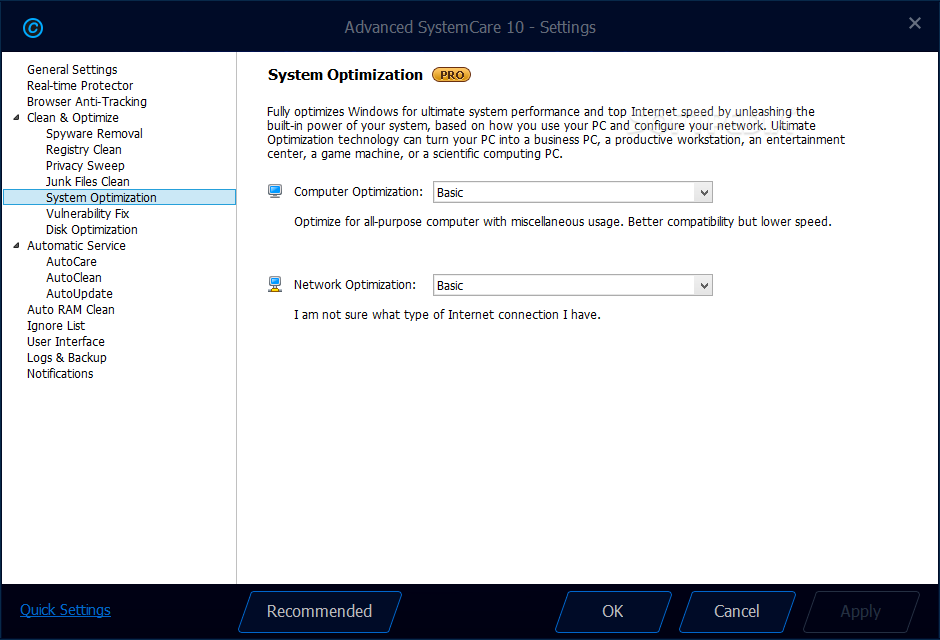940x640 pixels.
Task: Select Clean & Optimize category
Action: (x=73, y=117)
